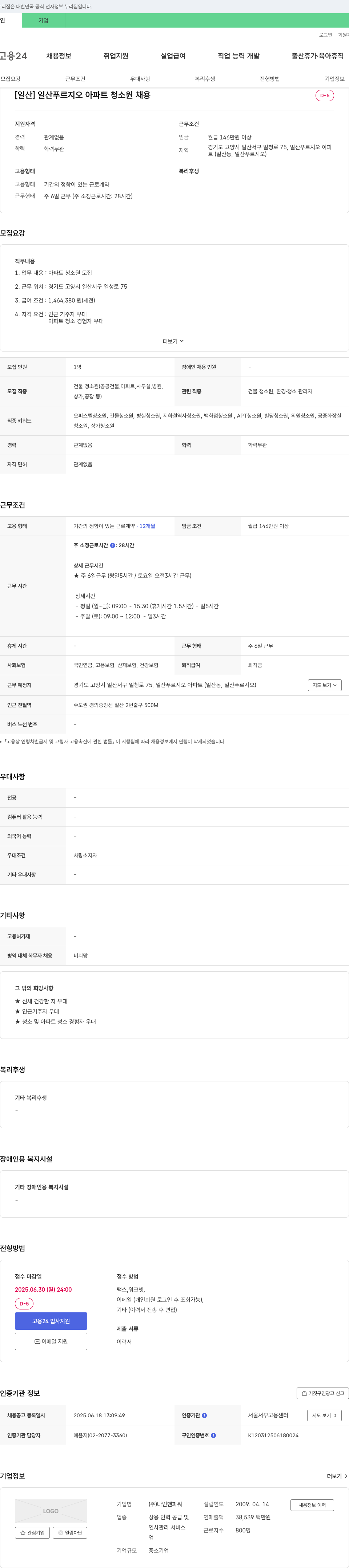Click the D-5 badge beside job title

coord(325,96)
